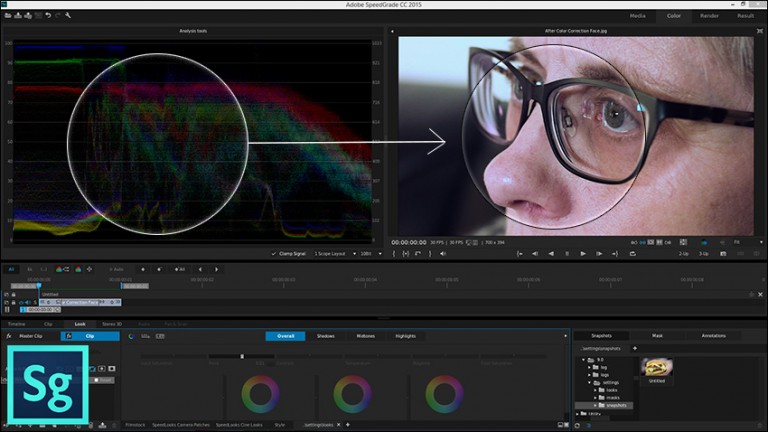The height and width of the screenshot is (432, 768).
Task: Select the 2-Up view button
Action: point(683,254)
